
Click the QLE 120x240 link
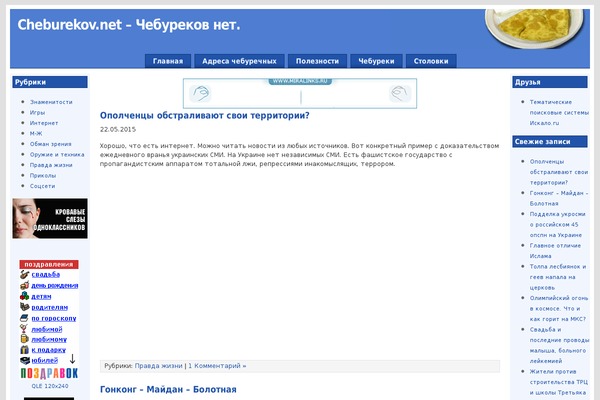point(50,386)
